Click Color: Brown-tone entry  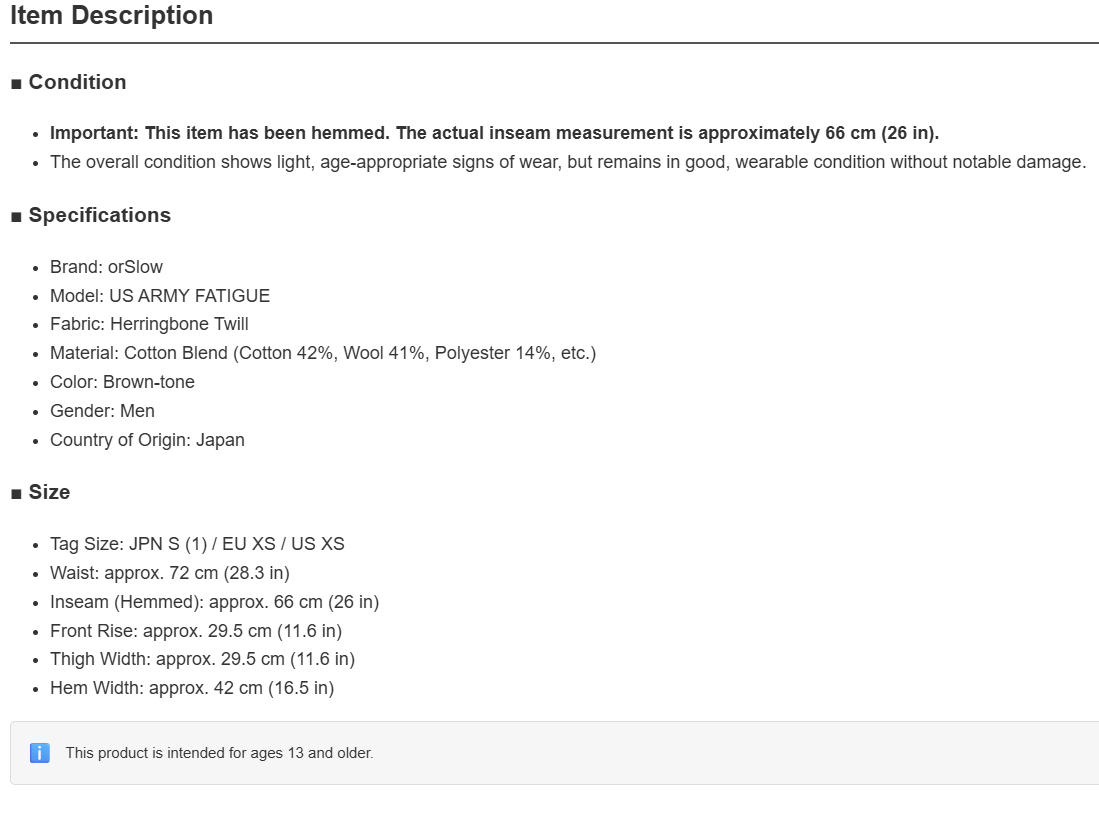click(122, 382)
